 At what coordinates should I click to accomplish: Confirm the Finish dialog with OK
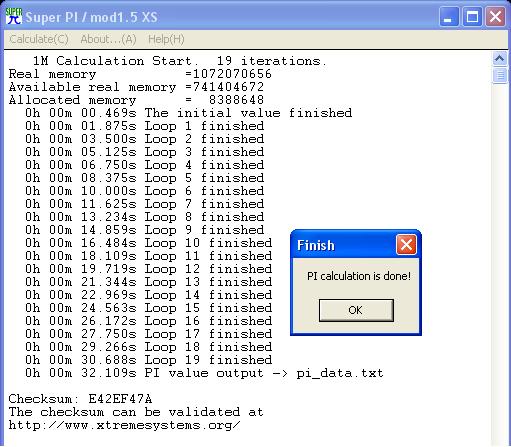[x=356, y=310]
